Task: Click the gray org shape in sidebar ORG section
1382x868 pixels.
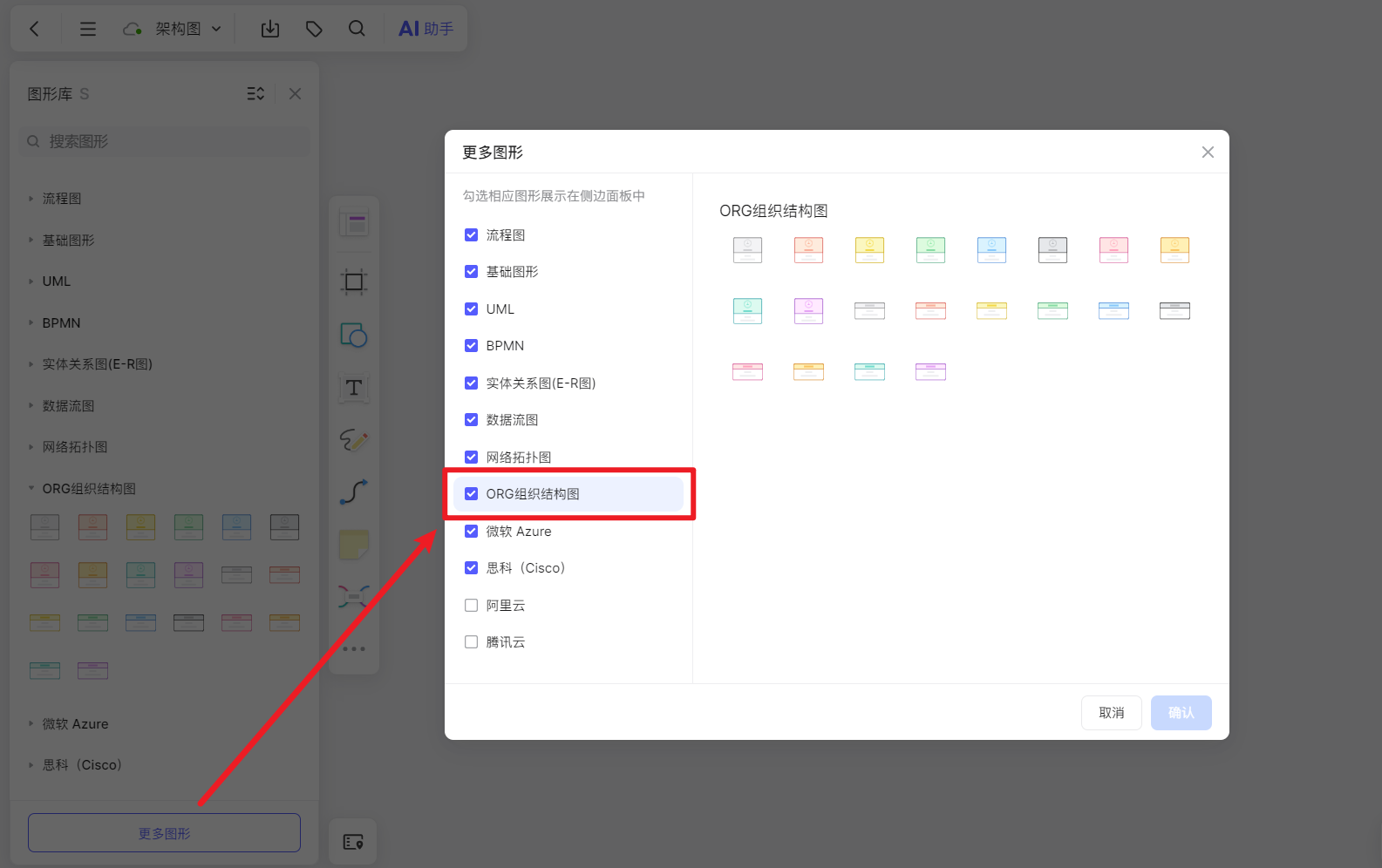Action: click(x=45, y=526)
